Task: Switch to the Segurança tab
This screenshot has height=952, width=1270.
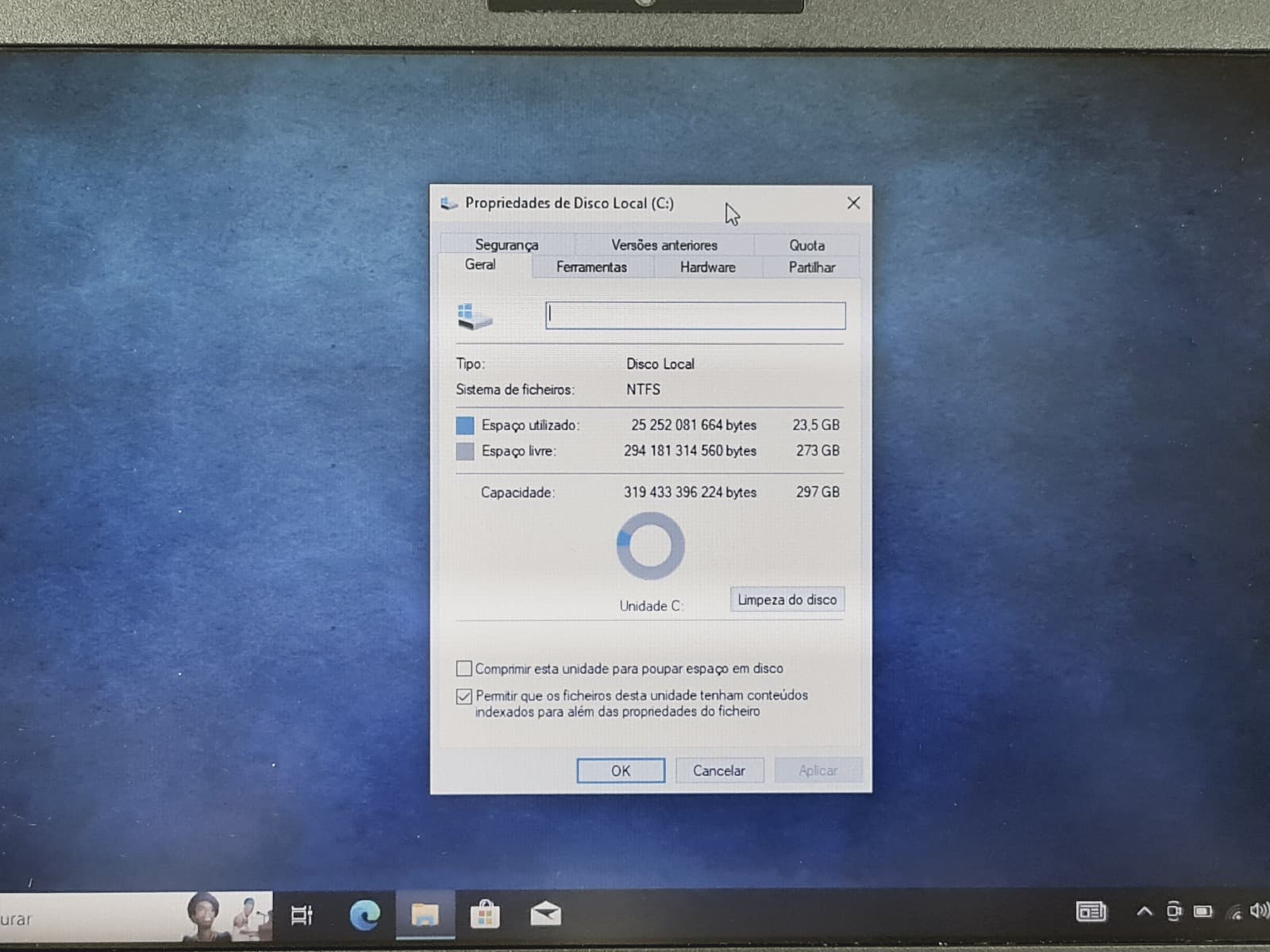Action: pos(506,244)
